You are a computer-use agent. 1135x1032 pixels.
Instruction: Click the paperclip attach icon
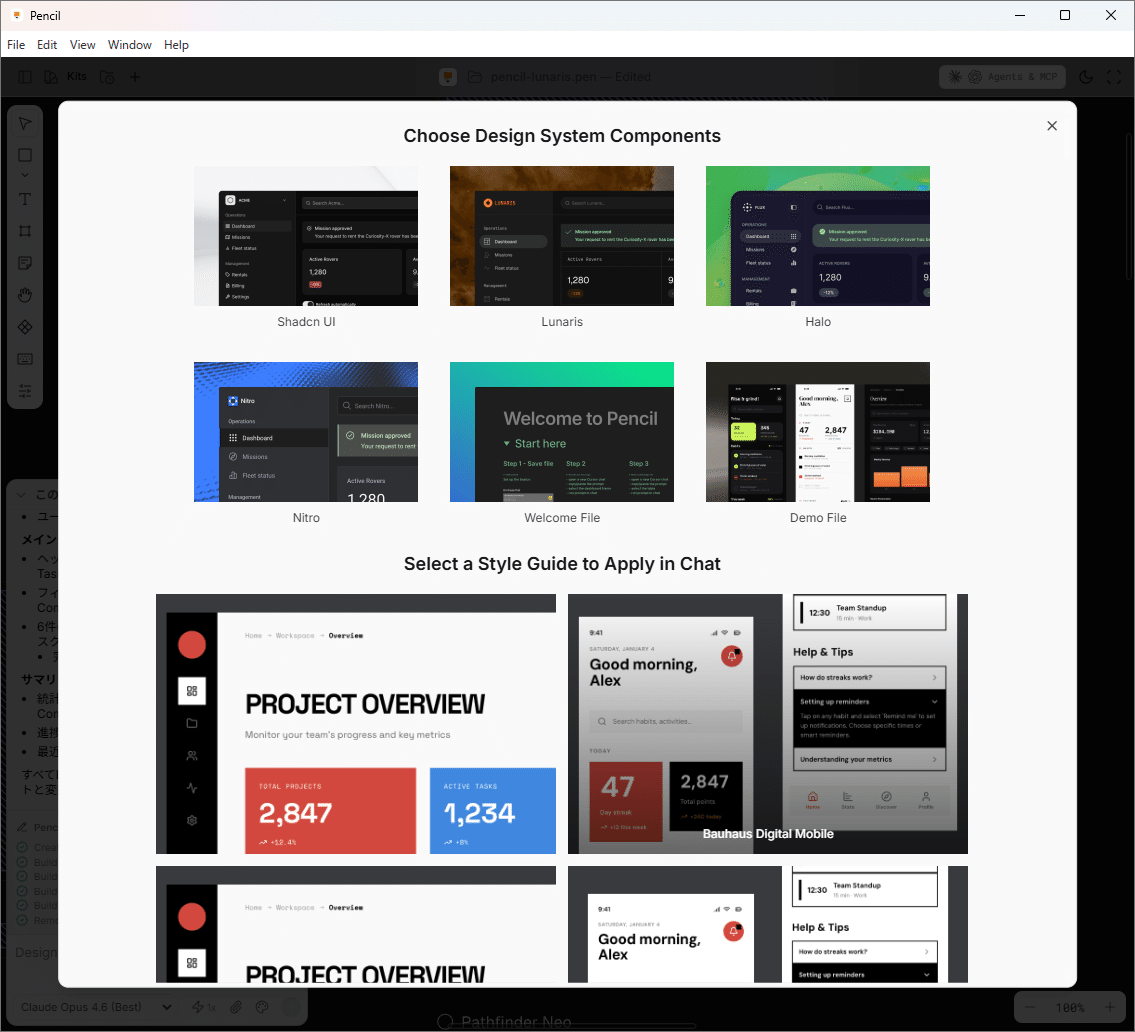click(x=236, y=1007)
